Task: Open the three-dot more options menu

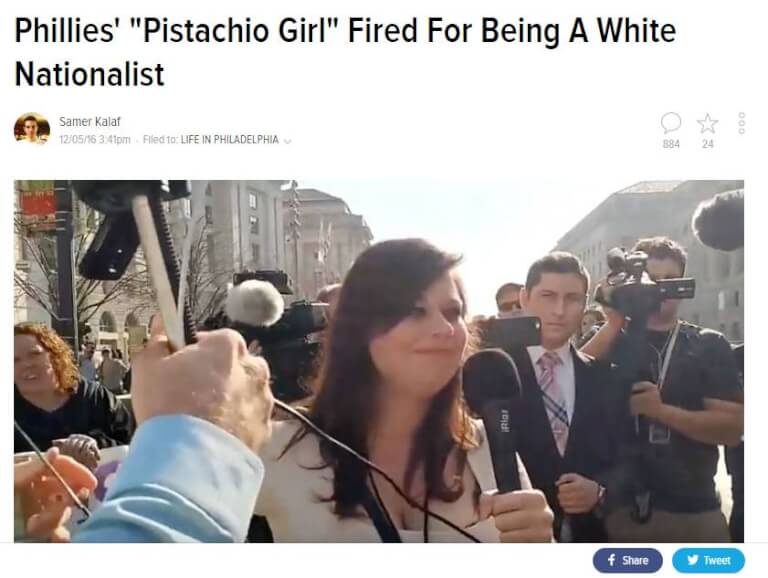Action: tap(742, 123)
